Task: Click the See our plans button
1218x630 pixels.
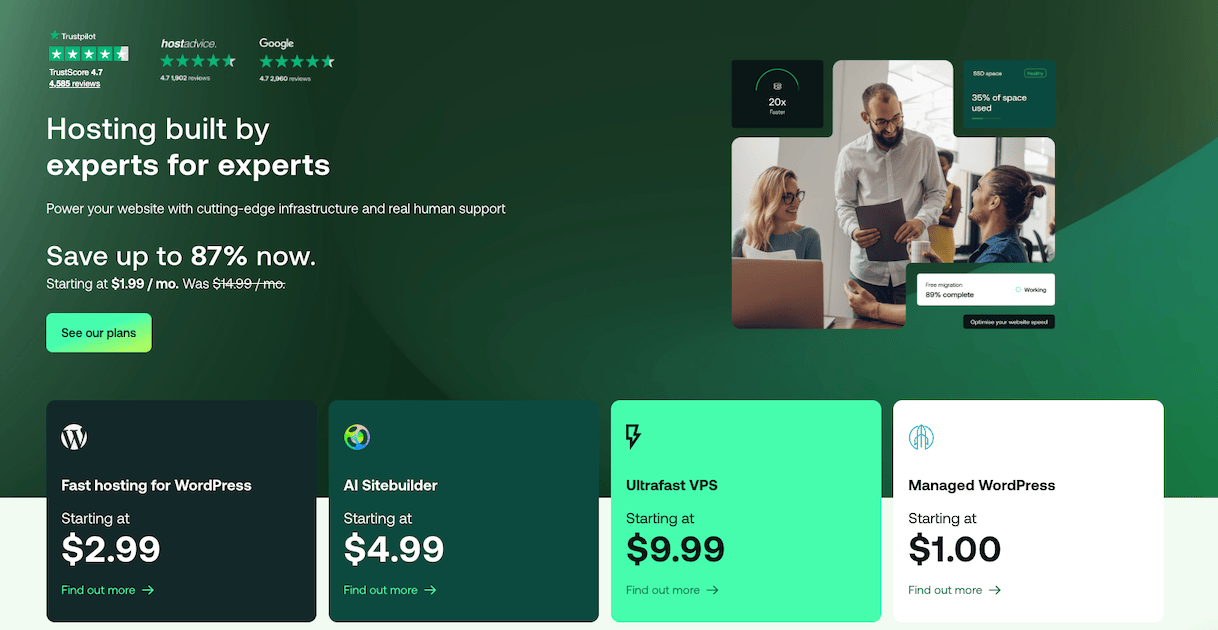Action: [99, 333]
